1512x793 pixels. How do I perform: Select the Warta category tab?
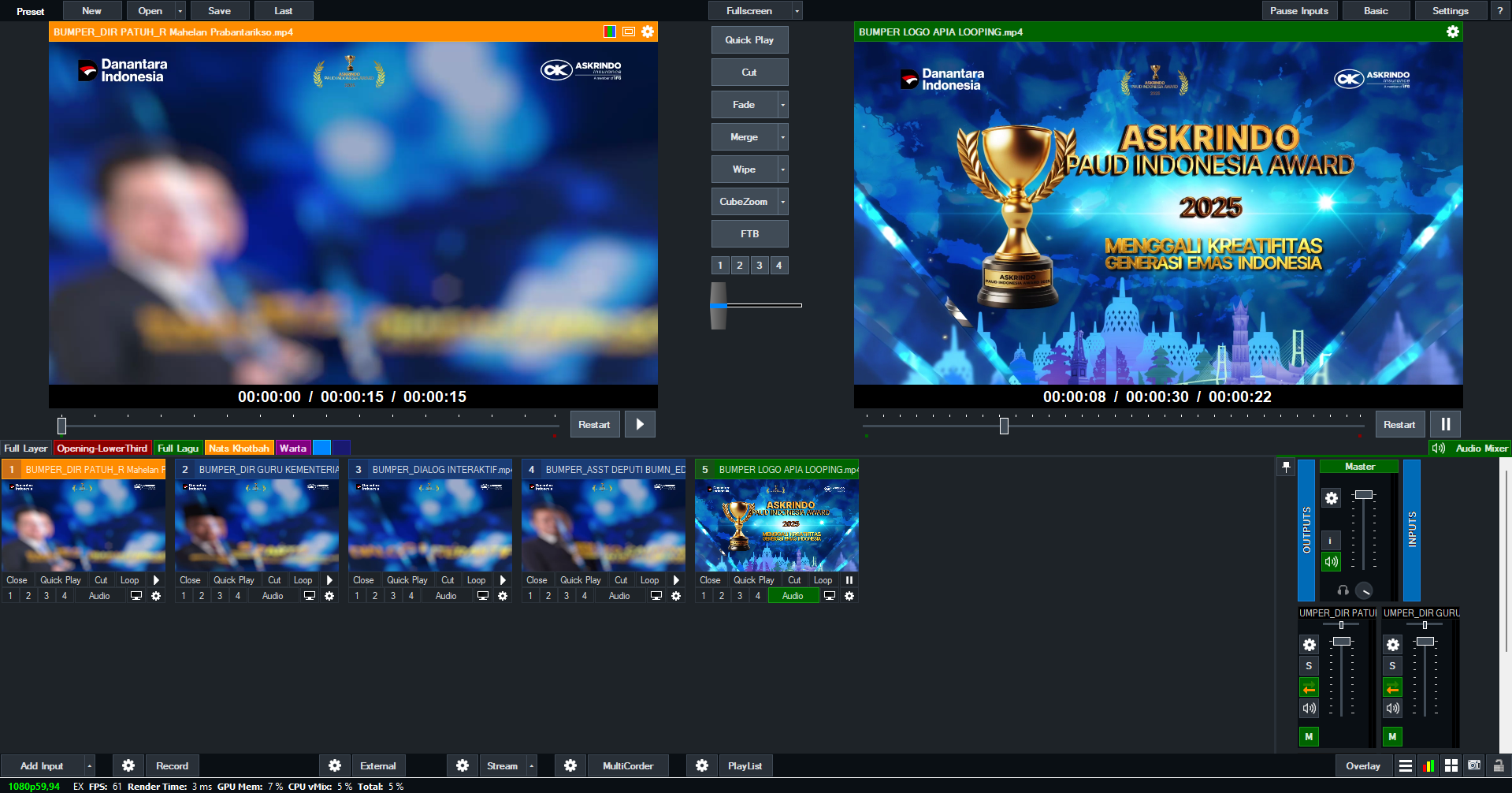293,448
